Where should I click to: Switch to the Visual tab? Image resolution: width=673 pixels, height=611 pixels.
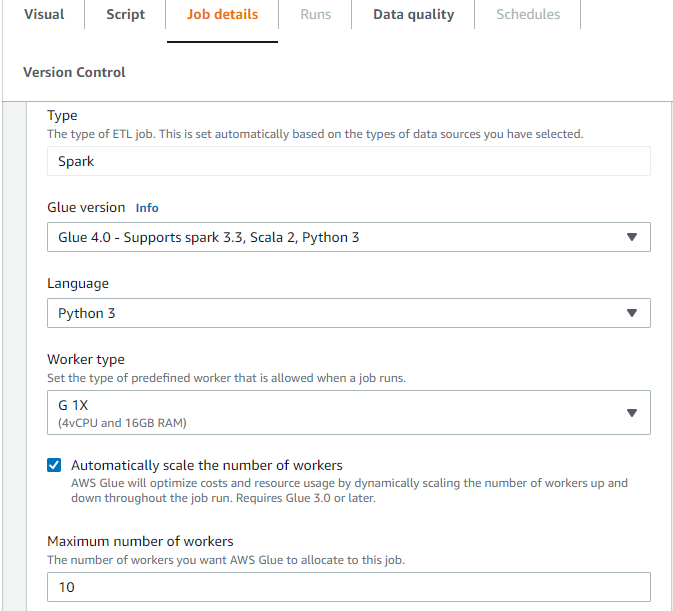(43, 15)
